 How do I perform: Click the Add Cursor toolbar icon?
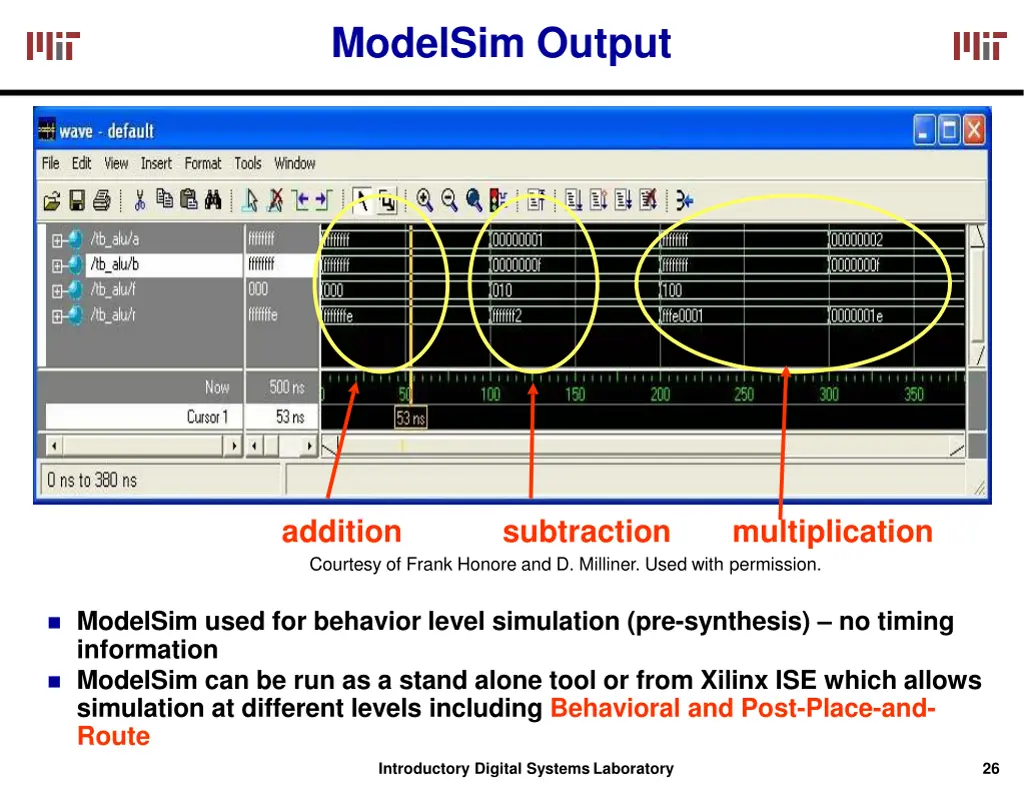(x=249, y=201)
